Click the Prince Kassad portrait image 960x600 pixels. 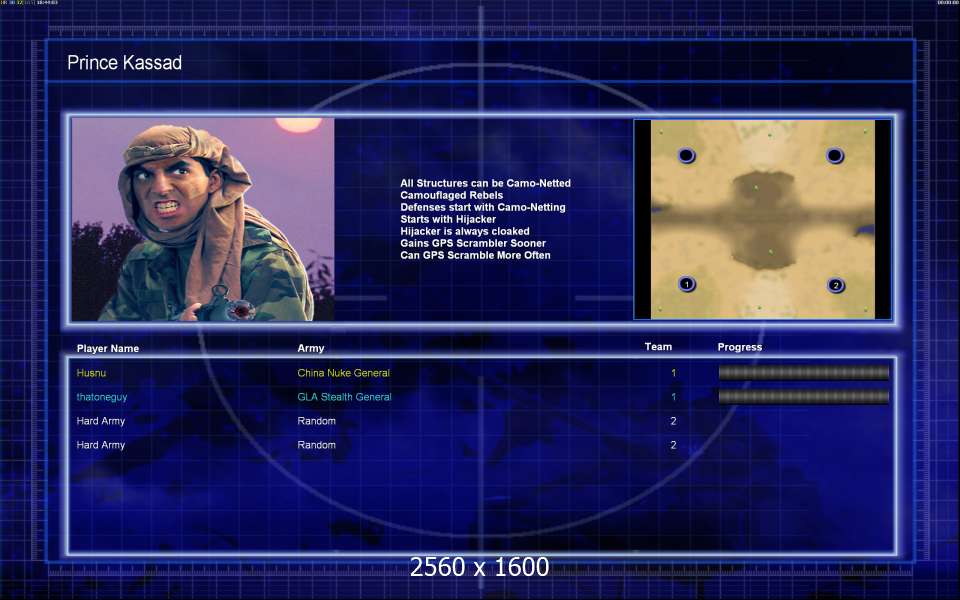203,219
